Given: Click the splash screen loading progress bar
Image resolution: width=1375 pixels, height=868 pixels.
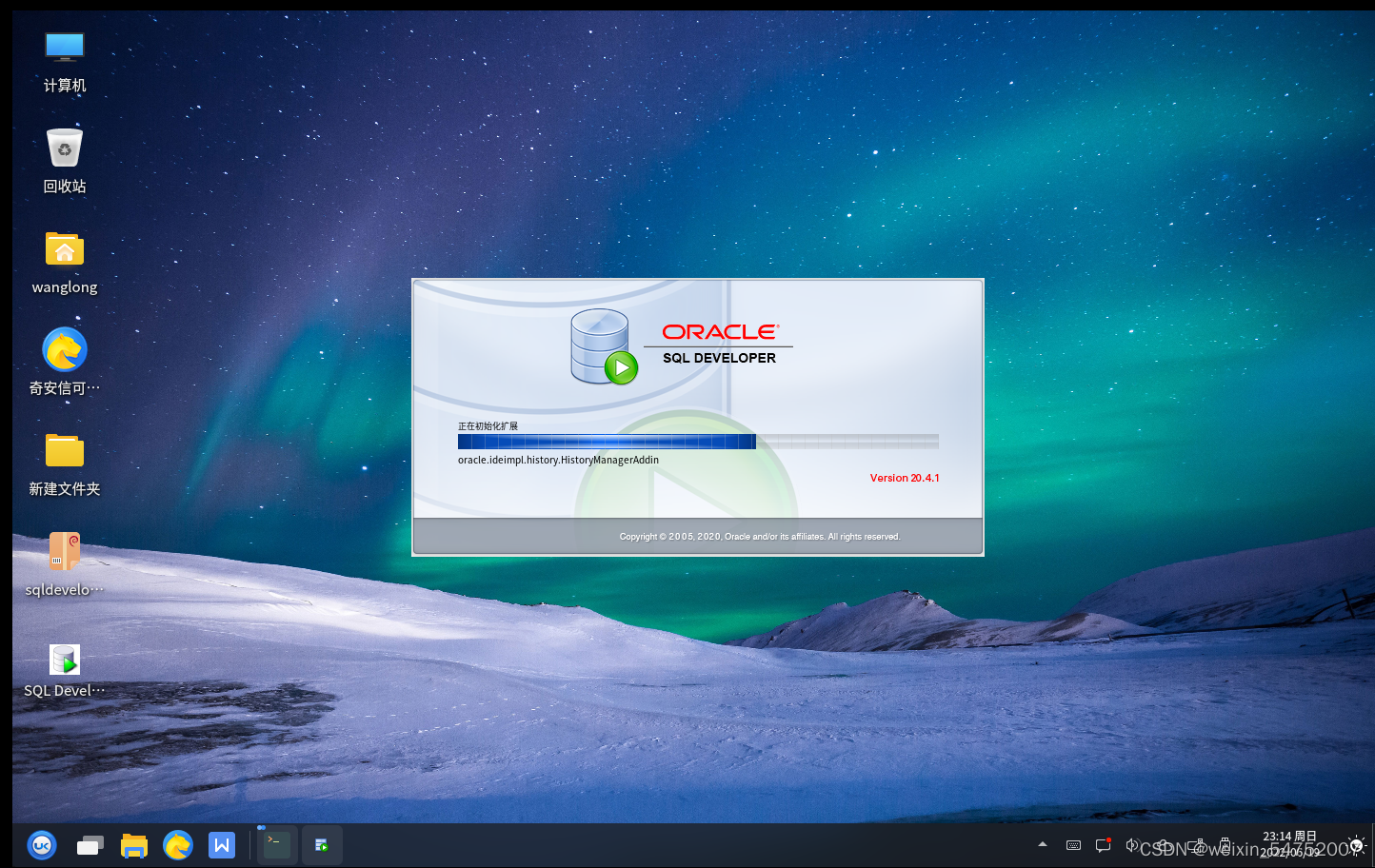Looking at the screenshot, I should point(698,442).
